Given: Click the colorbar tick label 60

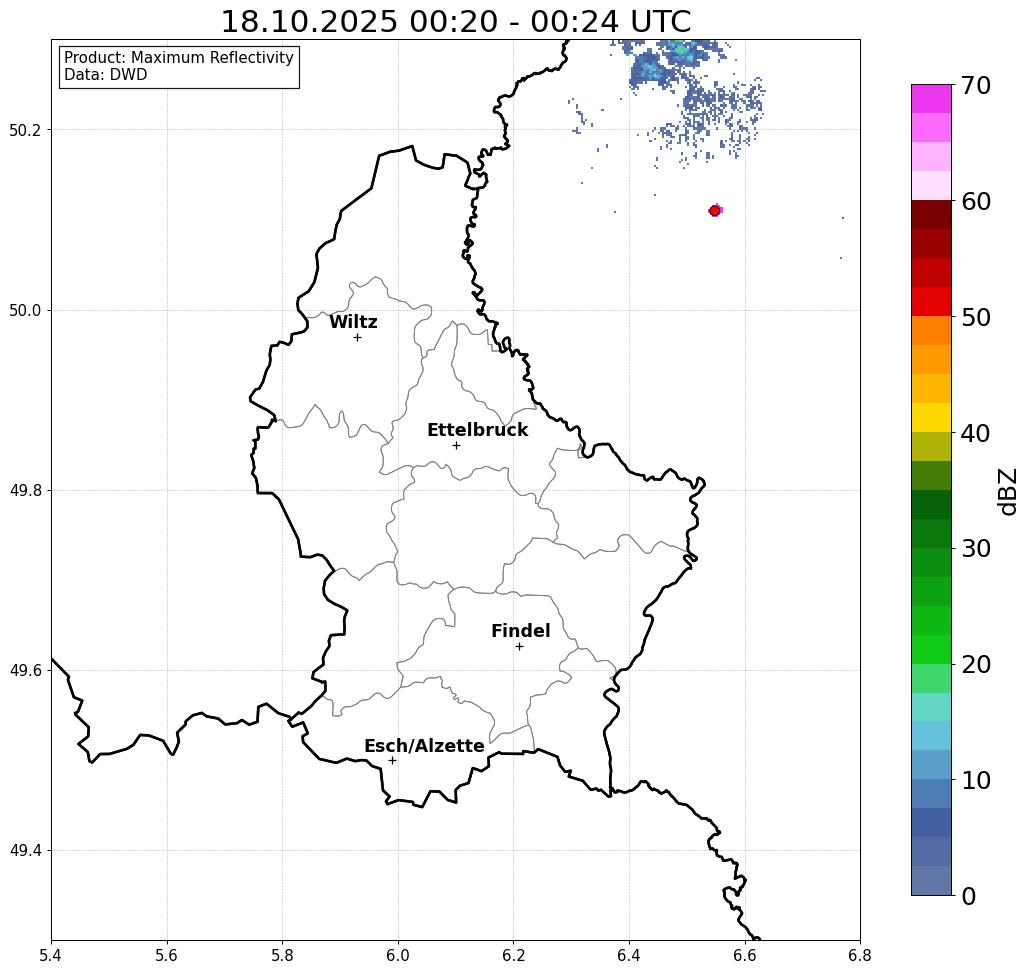Looking at the screenshot, I should click(976, 201).
